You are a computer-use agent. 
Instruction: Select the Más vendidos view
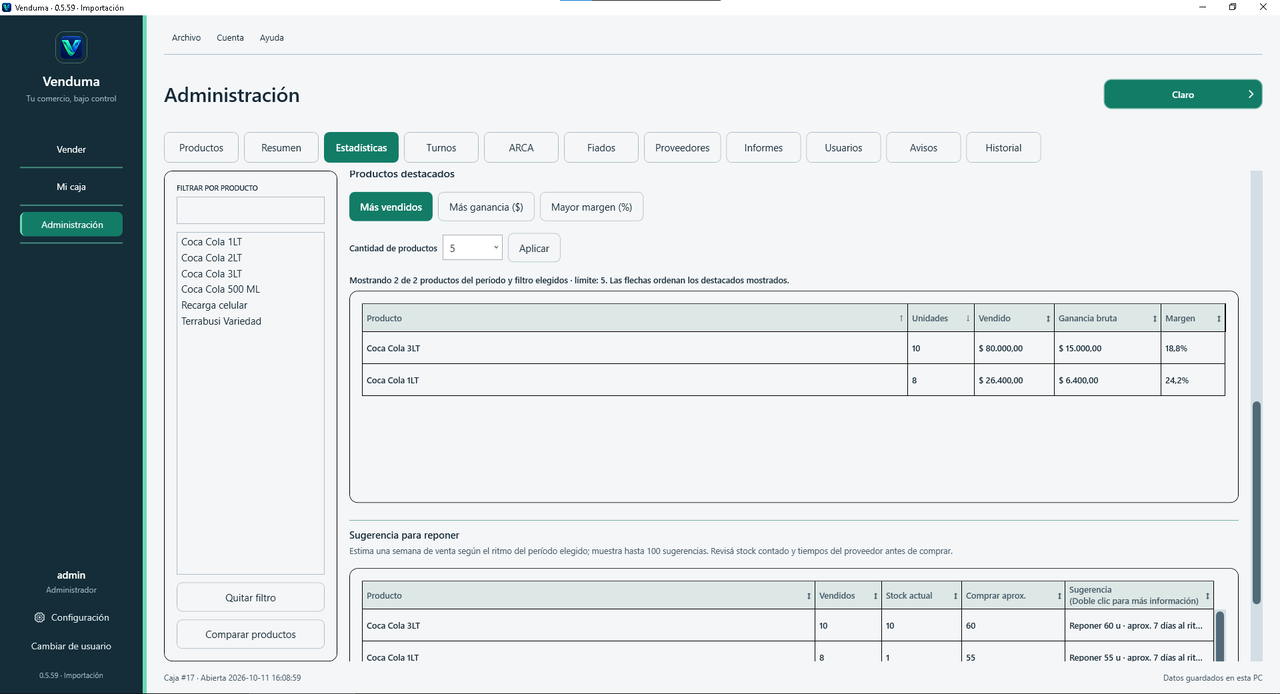click(x=391, y=207)
